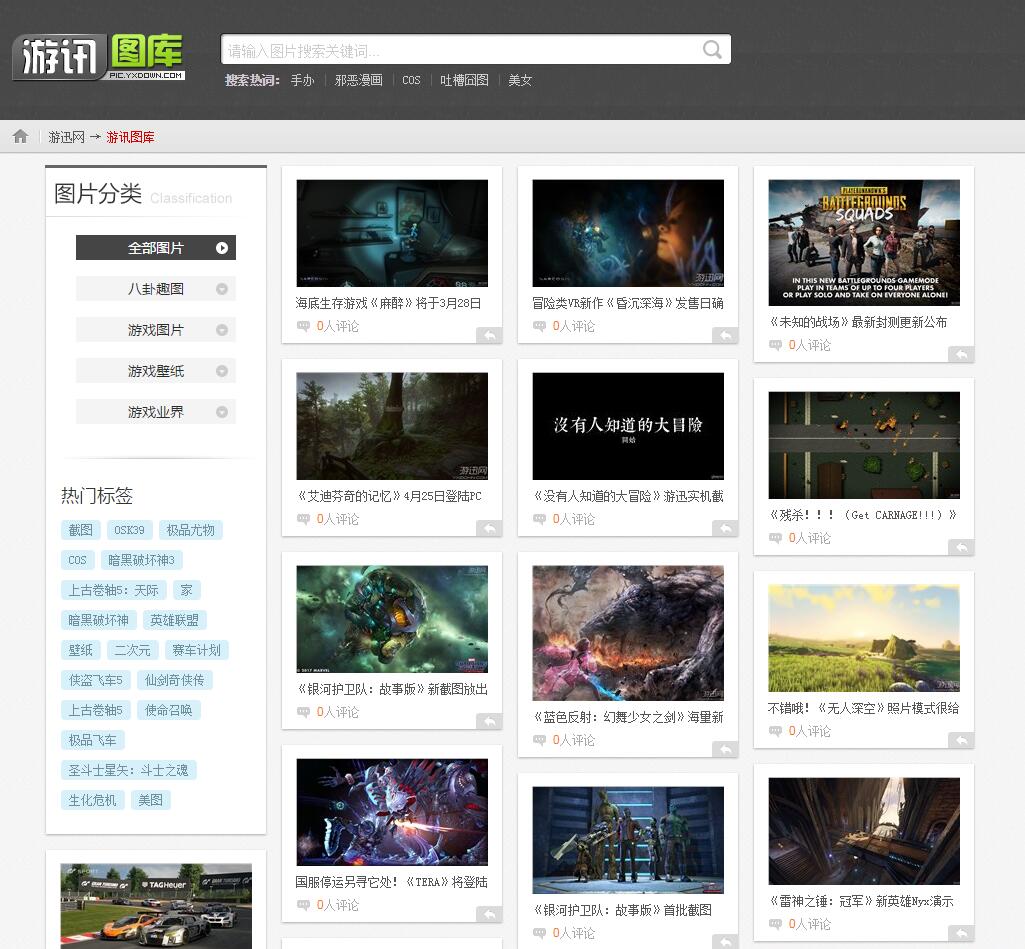
Task: Click share arrow on 冒险类VR新作 card
Action: (725, 335)
